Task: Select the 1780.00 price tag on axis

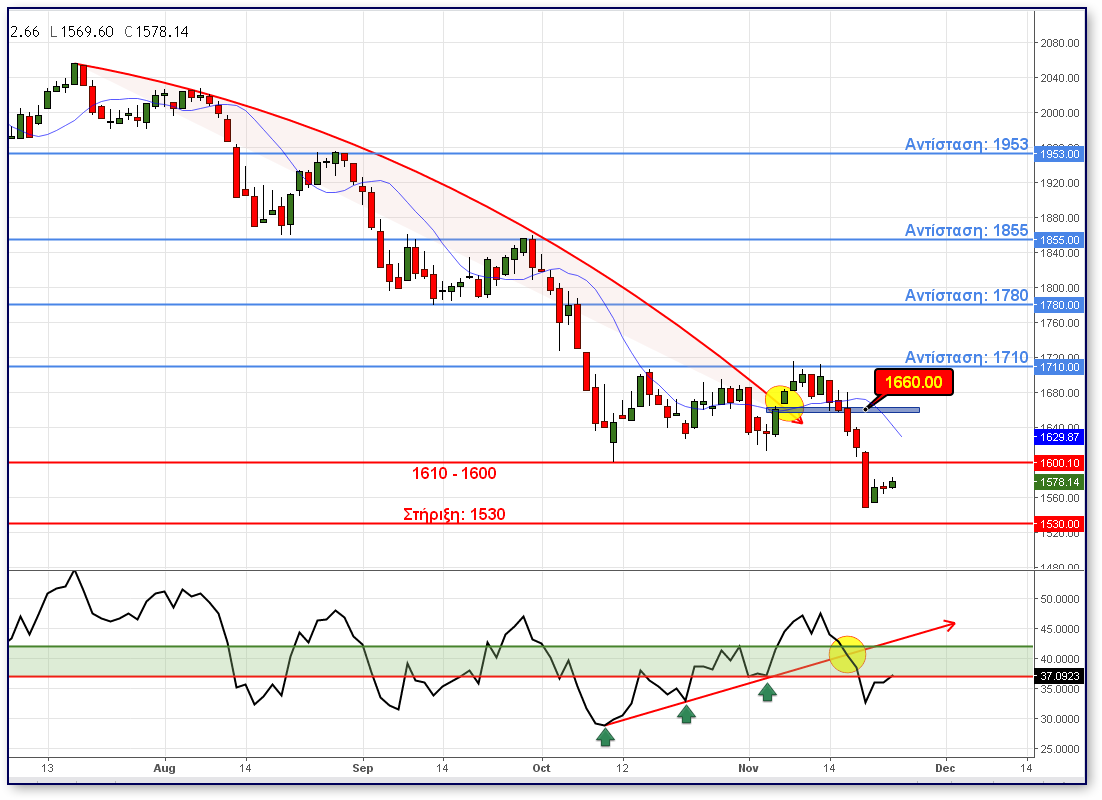Action: pyautogui.click(x=1059, y=305)
